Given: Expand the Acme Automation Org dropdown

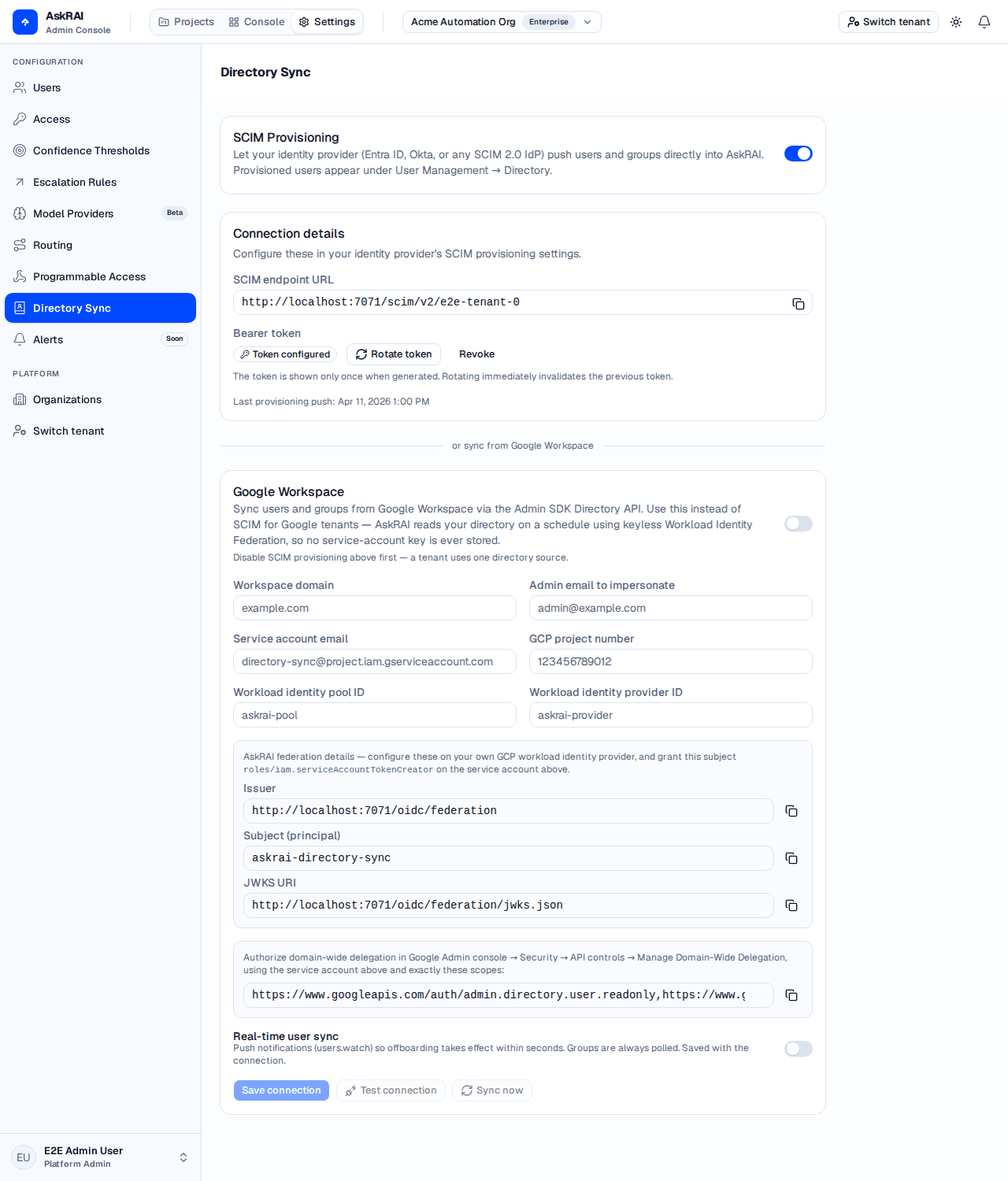Looking at the screenshot, I should click(502, 22).
